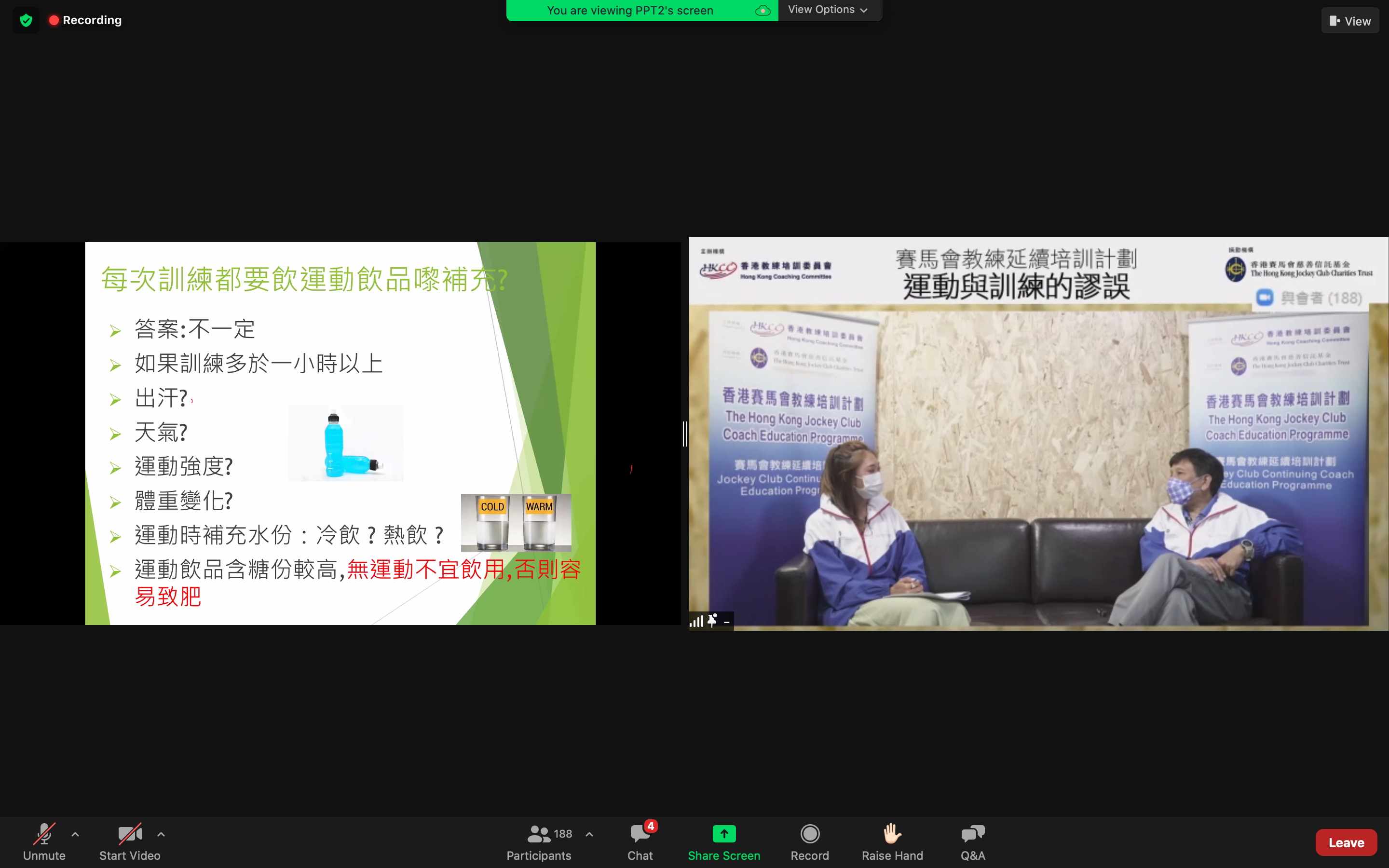
Task: Open the View Options dropdown
Action: coord(829,10)
